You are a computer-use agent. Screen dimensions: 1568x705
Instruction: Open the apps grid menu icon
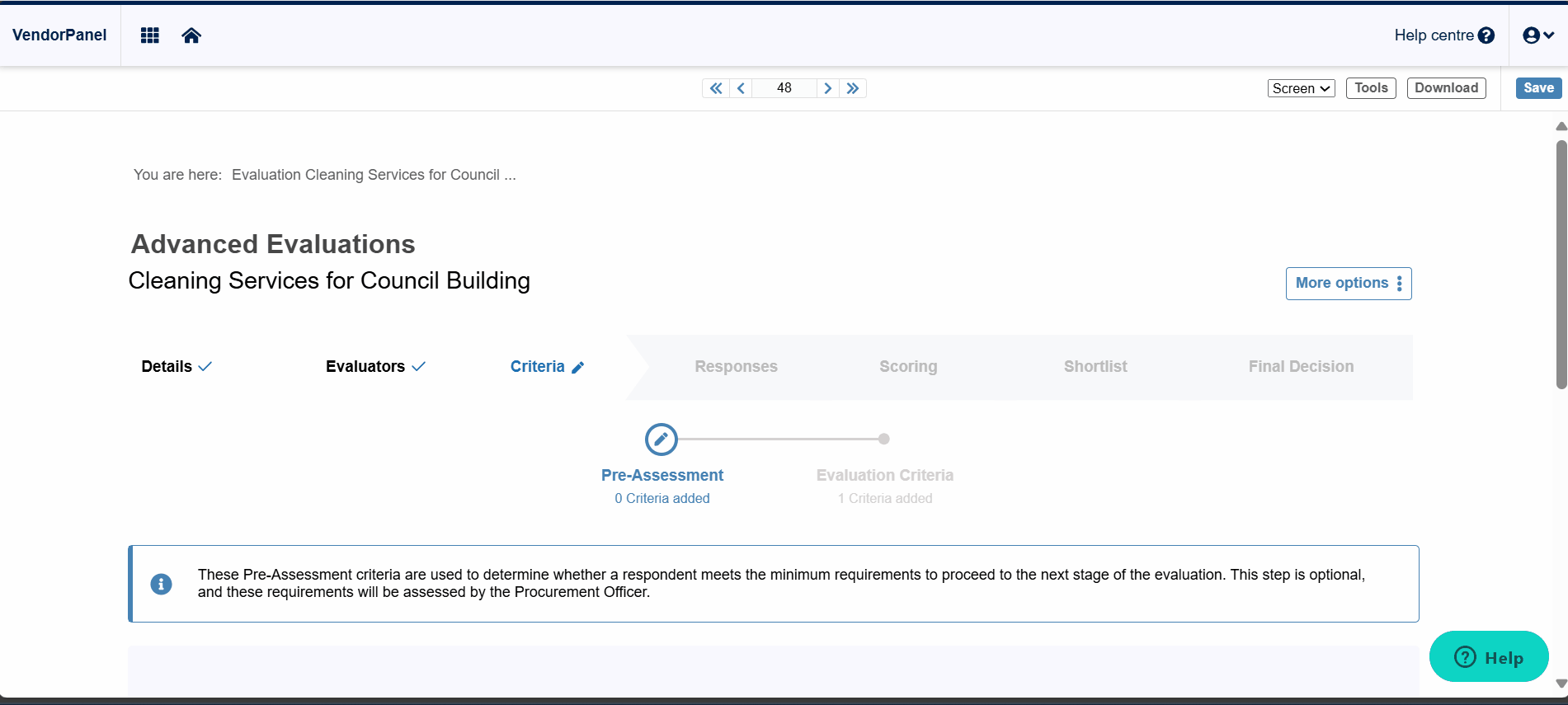point(149,35)
